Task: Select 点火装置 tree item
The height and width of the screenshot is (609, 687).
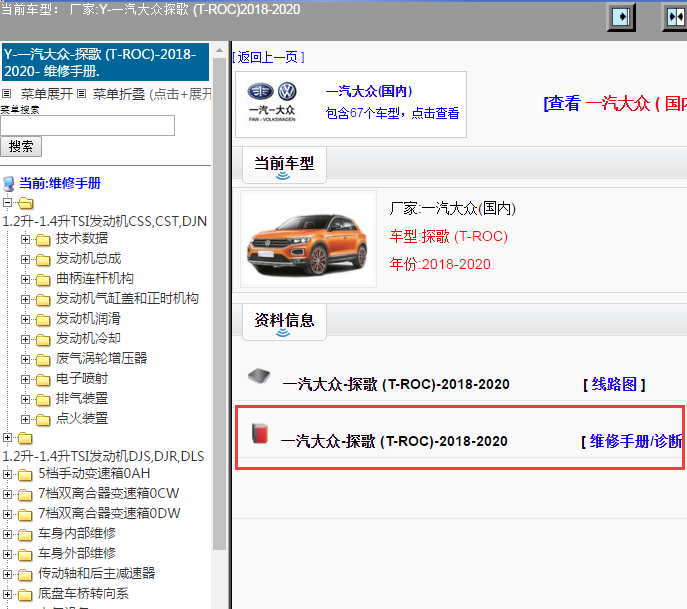Action: (82, 419)
